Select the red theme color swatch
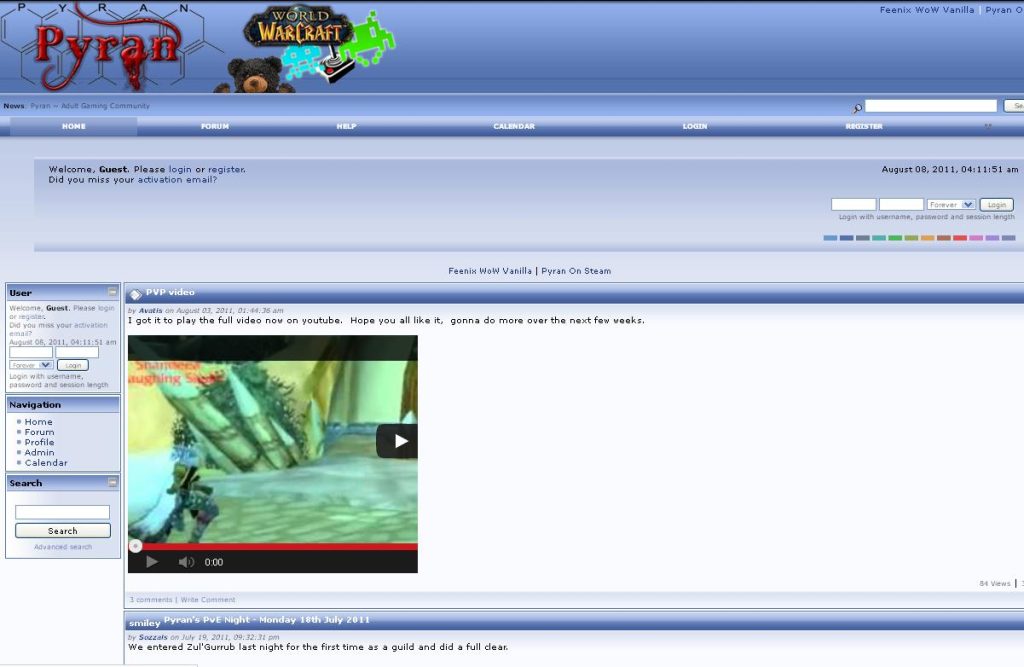The image size is (1024, 667). [959, 238]
